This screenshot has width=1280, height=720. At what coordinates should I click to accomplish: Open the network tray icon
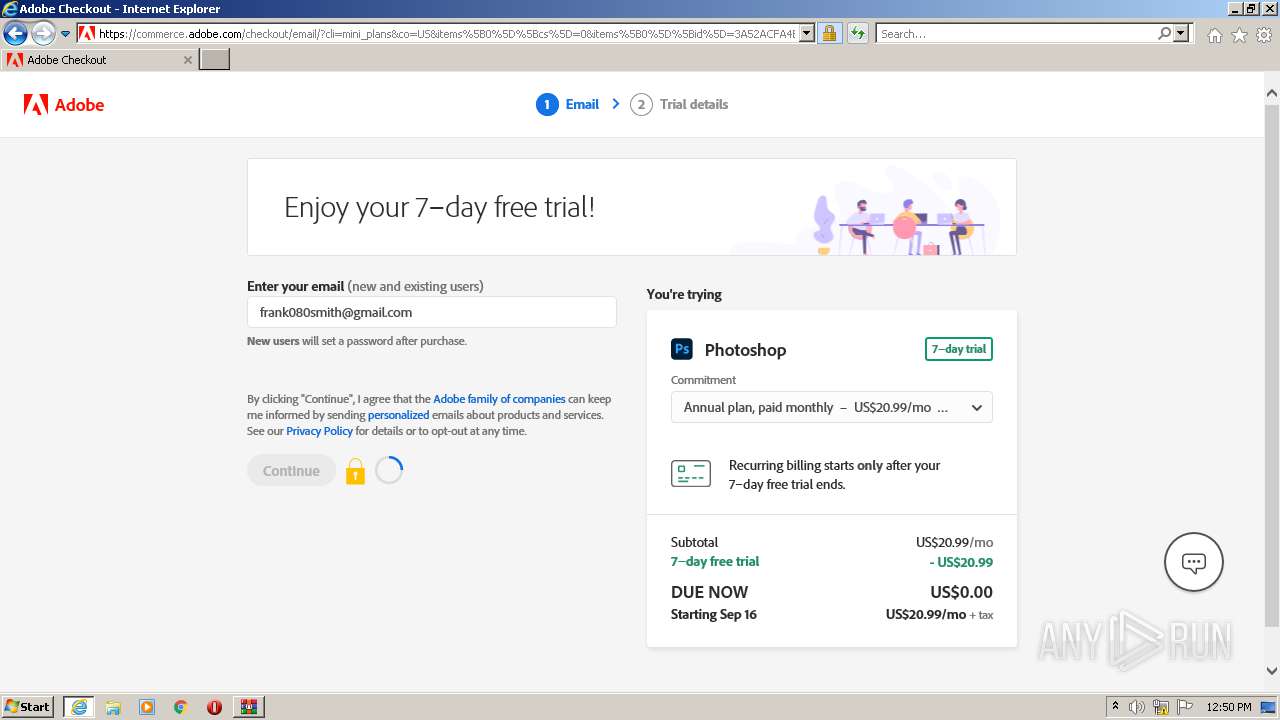(1161, 707)
